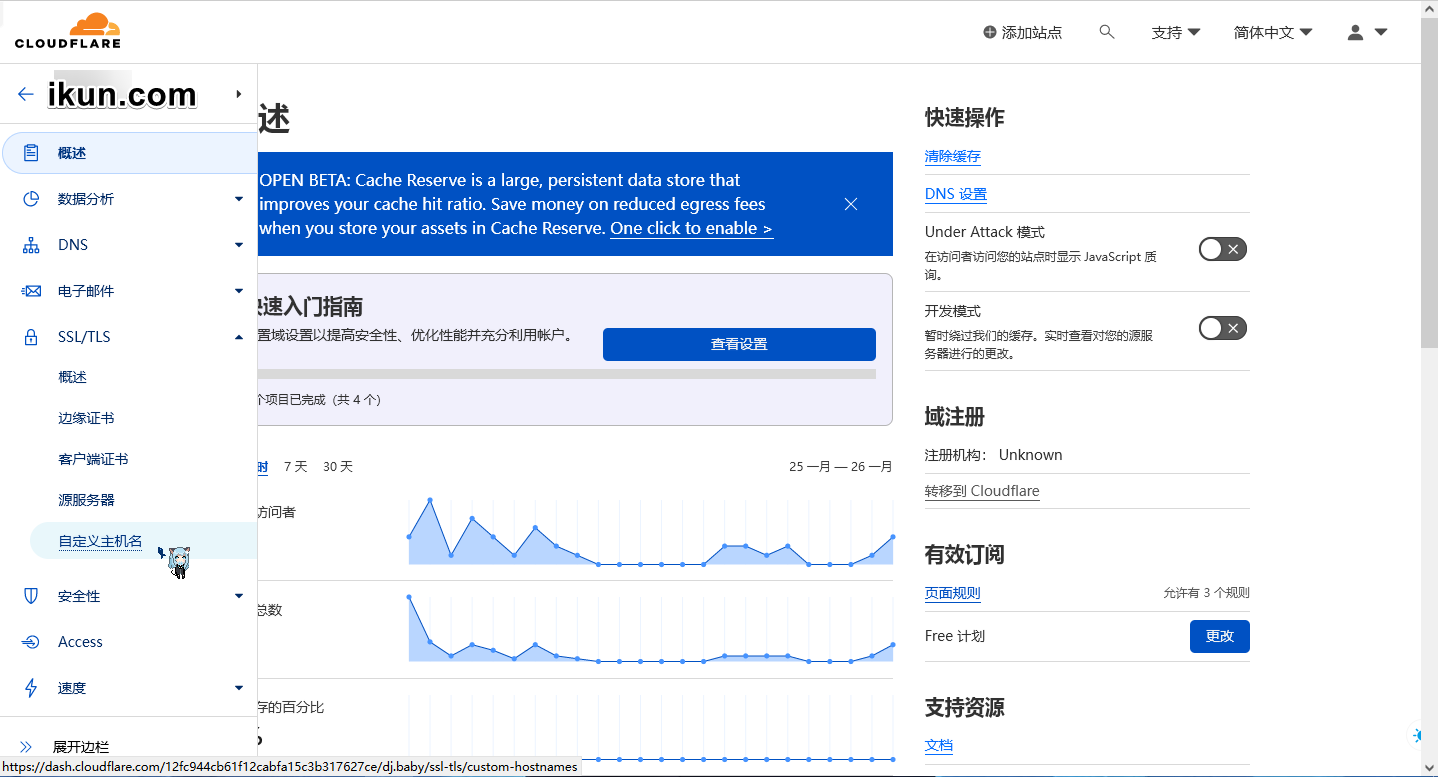The height and width of the screenshot is (777, 1438).
Task: Open 自定义主机名 page
Action: pyautogui.click(x=100, y=541)
